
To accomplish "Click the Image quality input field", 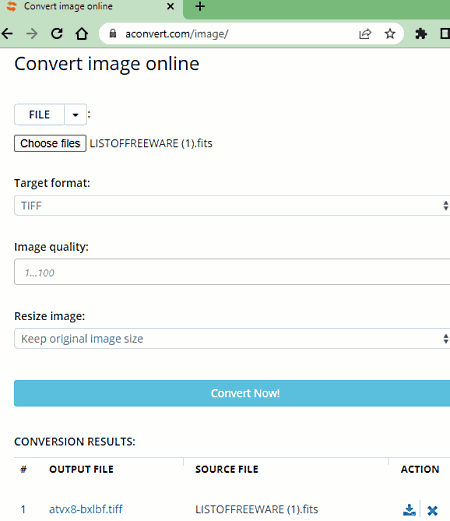I will (232, 272).
